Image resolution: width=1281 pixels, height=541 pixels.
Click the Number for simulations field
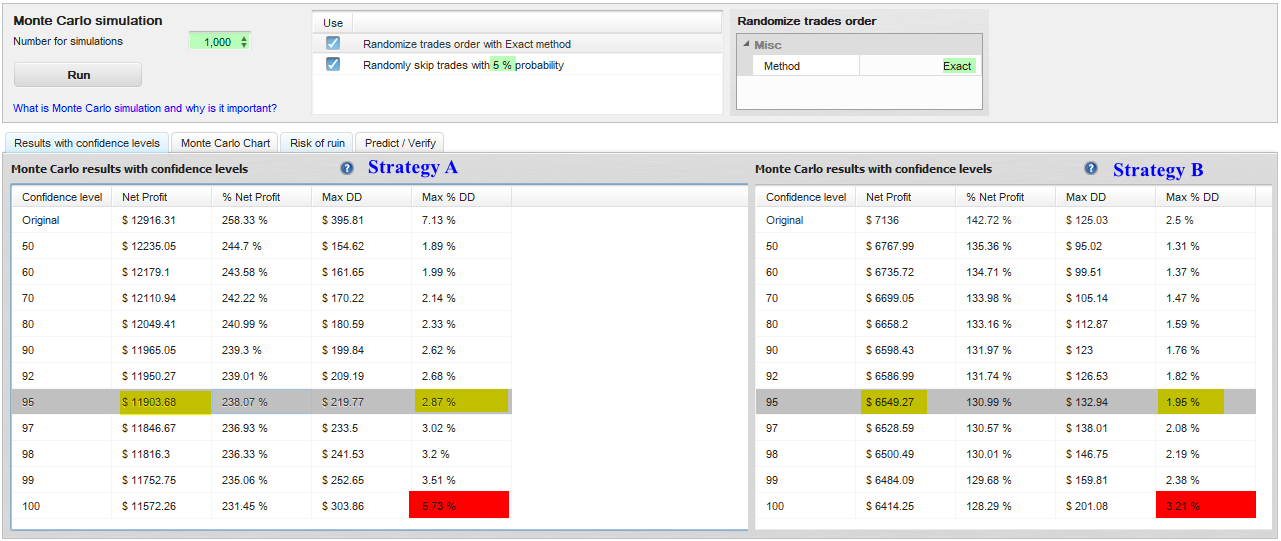(x=212, y=42)
